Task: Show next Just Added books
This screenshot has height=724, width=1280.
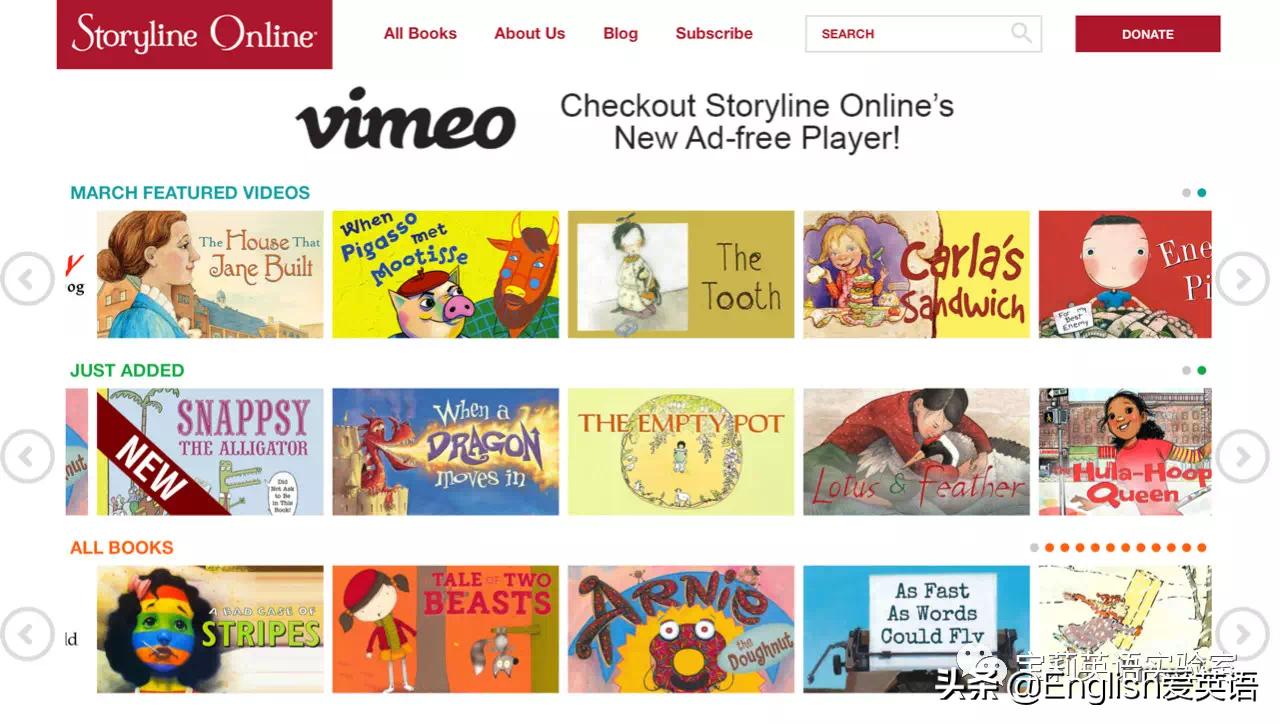Action: 1242,457
